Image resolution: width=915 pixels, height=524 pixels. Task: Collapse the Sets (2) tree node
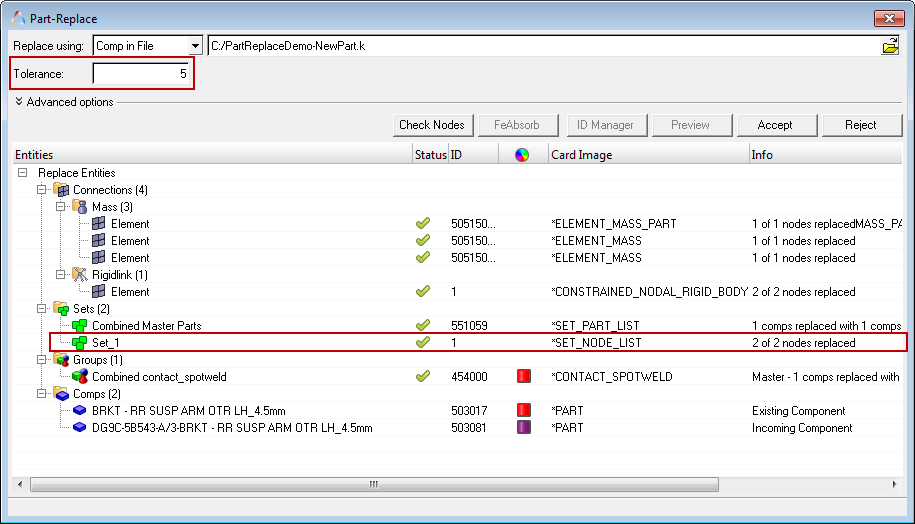tap(42, 309)
